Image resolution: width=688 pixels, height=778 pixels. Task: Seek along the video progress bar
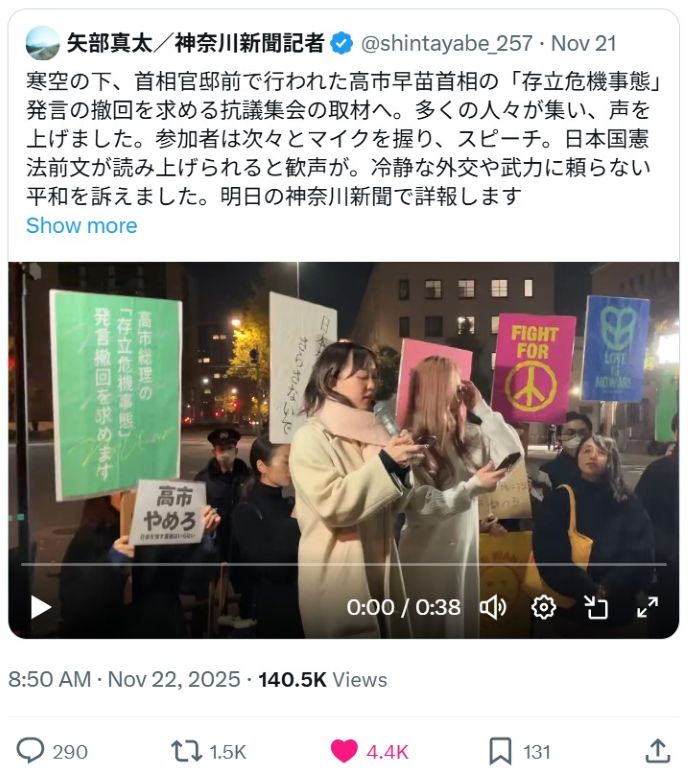pyautogui.click(x=344, y=565)
